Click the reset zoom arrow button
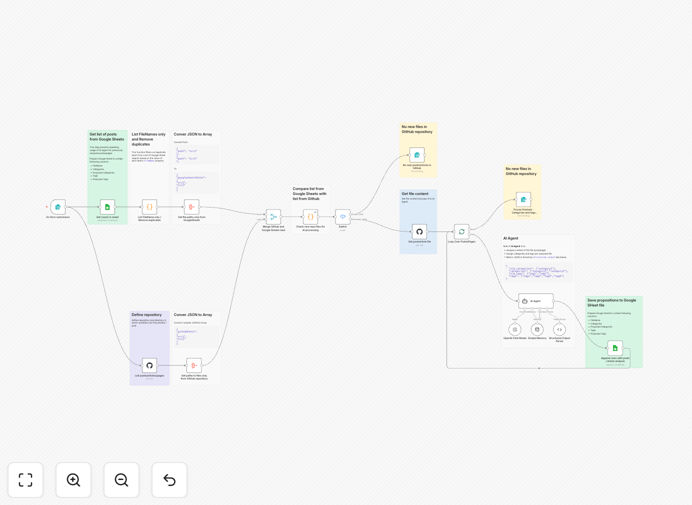Viewport: 692px width, 505px height. click(169, 480)
